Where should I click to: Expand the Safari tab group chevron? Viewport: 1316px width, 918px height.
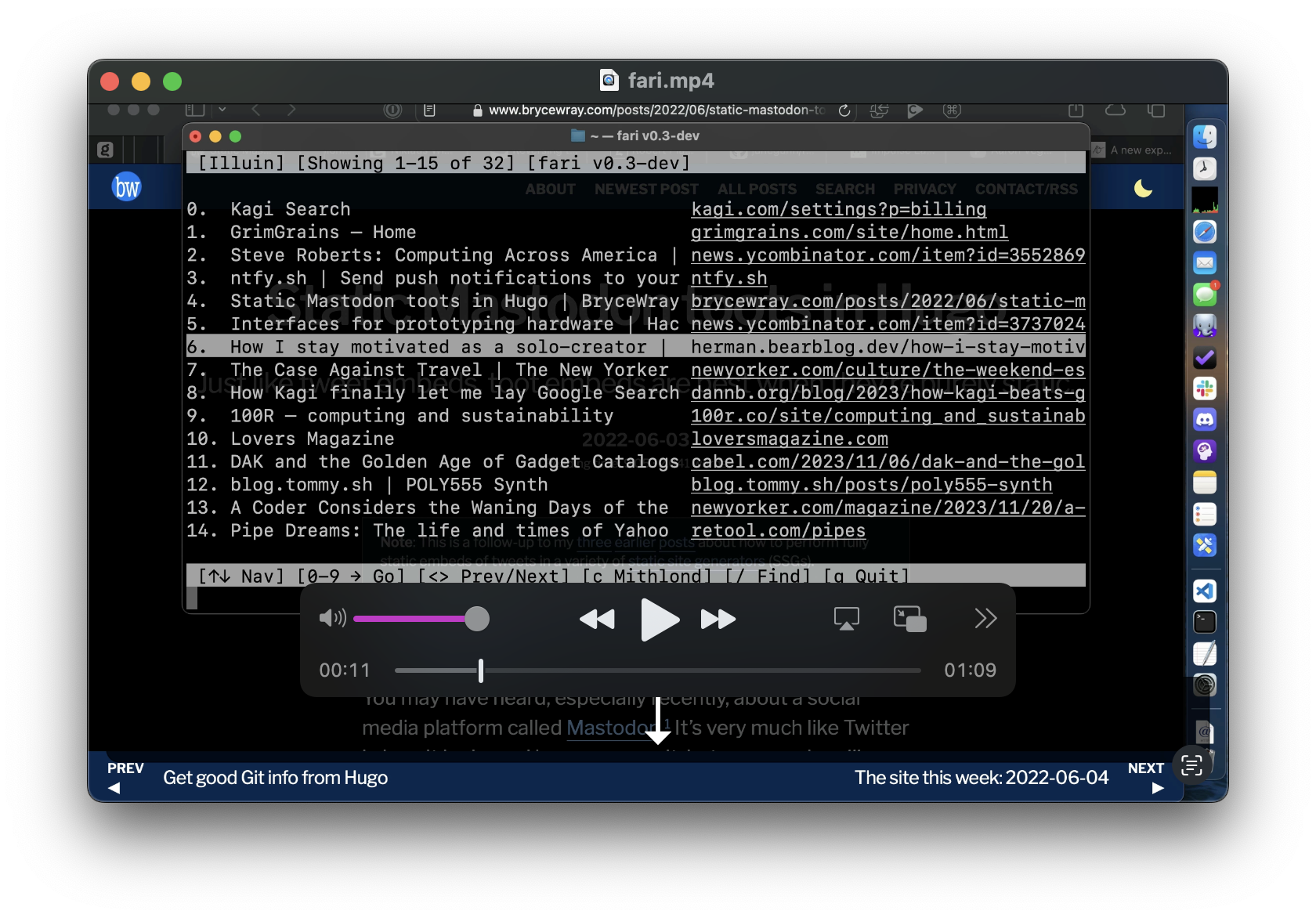click(222, 110)
